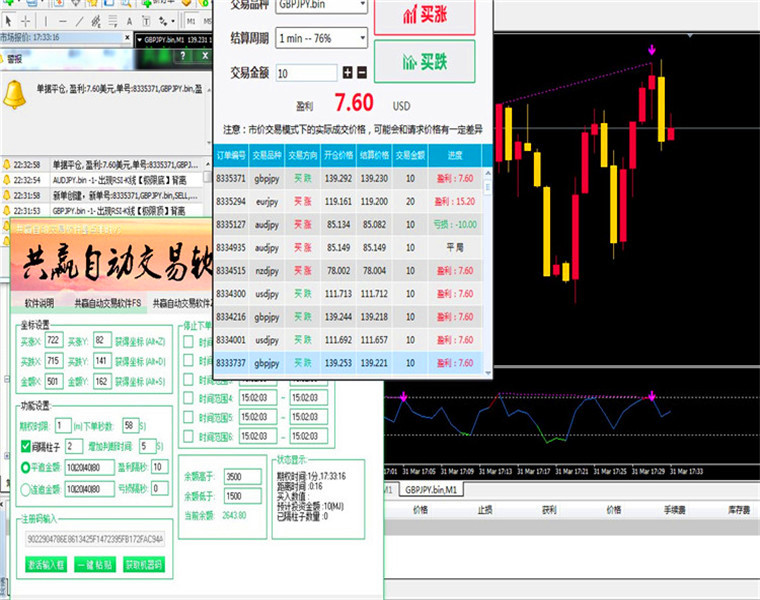760x600 pixels.
Task: Click the minus icon to decrease amount
Action: click(x=362, y=73)
